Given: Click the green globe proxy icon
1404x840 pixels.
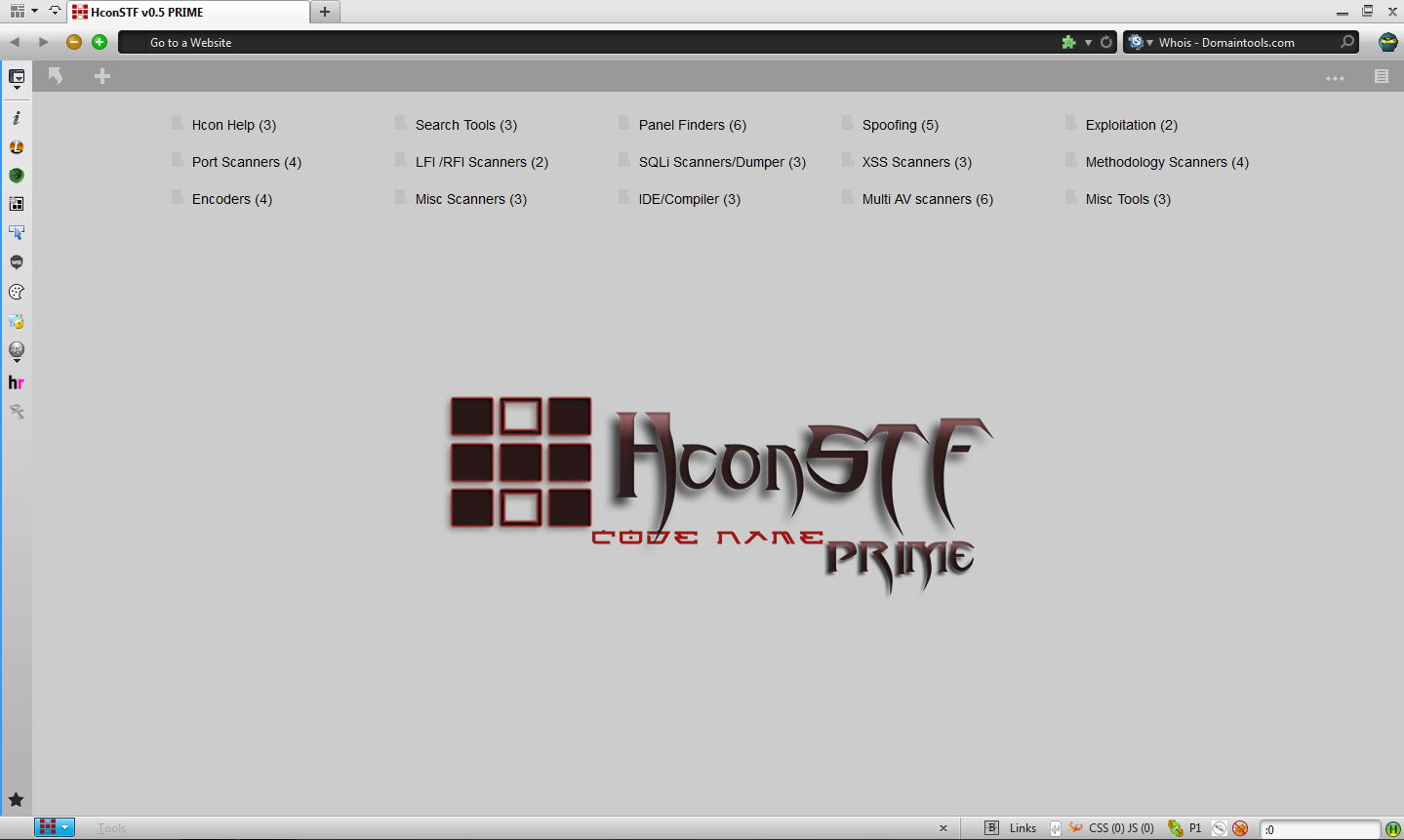Looking at the screenshot, I should click(16, 176).
